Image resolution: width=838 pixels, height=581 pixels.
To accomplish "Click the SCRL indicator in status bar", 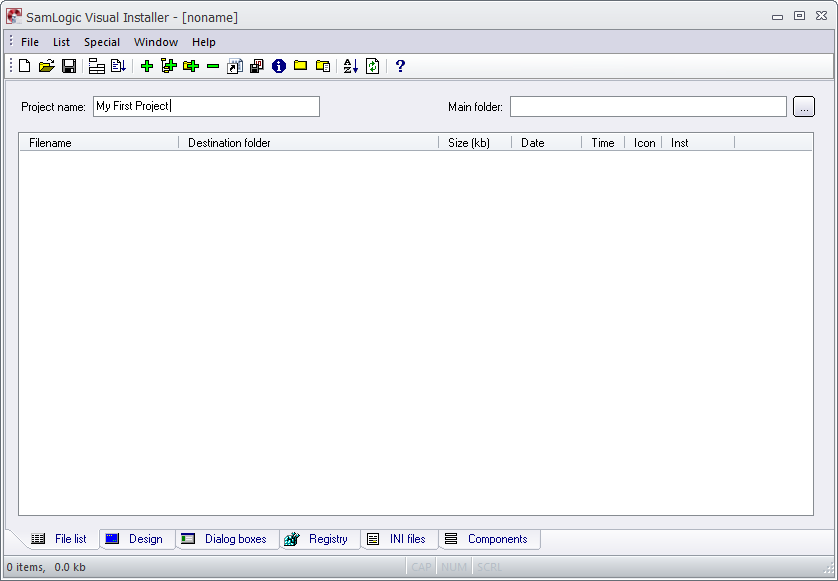I will tap(489, 567).
